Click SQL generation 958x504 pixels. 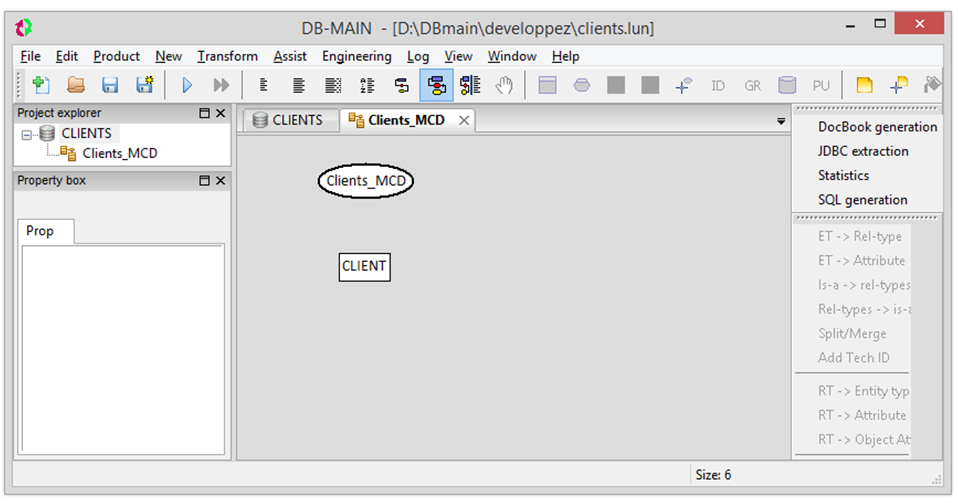coord(862,200)
